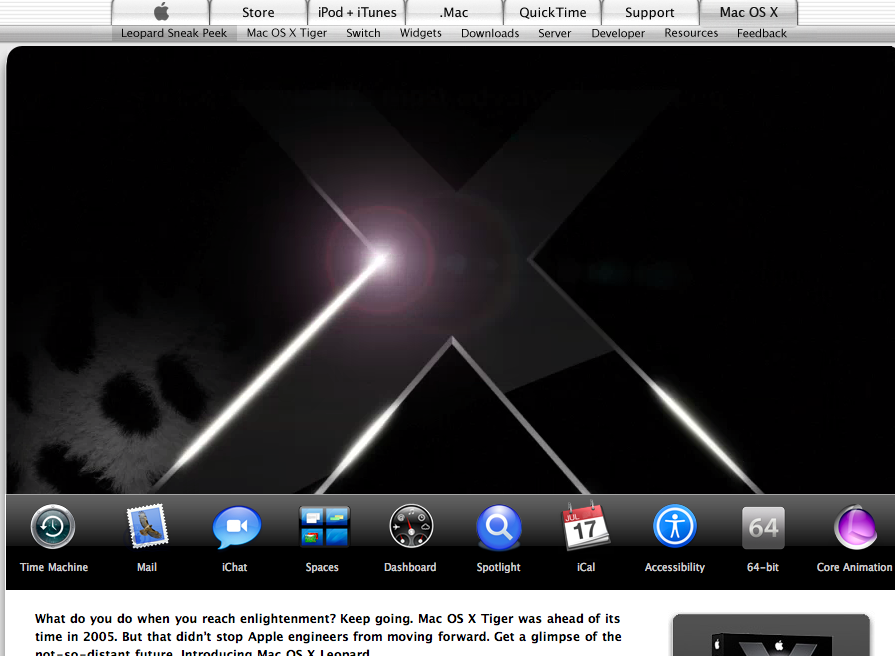Click the Leopard box product image
Screen dimensions: 895x656
point(771,642)
